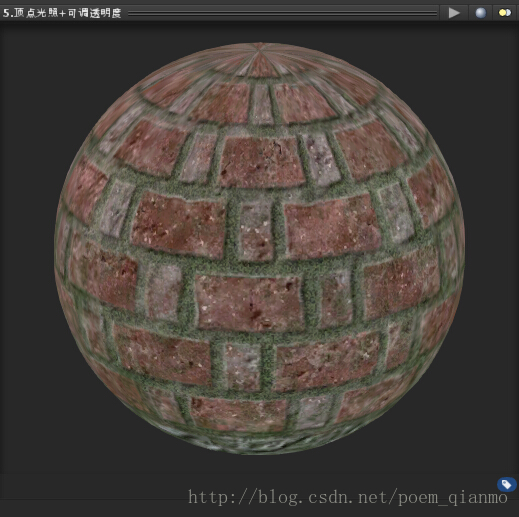This screenshot has width=519, height=517.
Task: Open the blog.csdn.net/poem_qianmo watermark link
Action: (348, 498)
